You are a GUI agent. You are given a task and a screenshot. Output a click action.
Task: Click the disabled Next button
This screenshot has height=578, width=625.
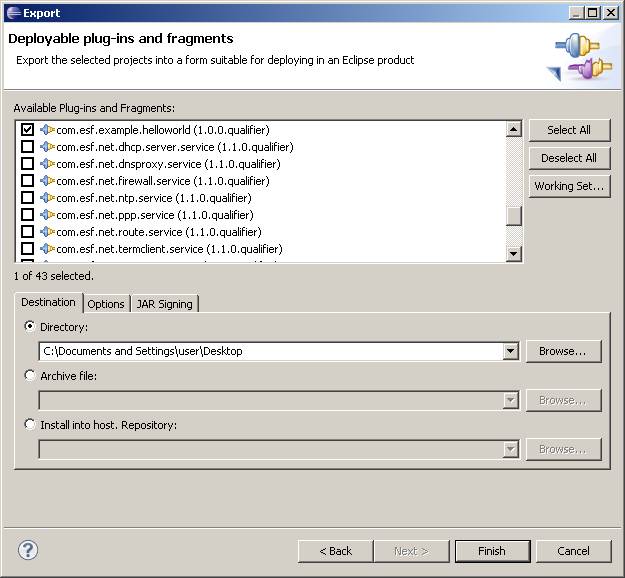[x=411, y=551]
